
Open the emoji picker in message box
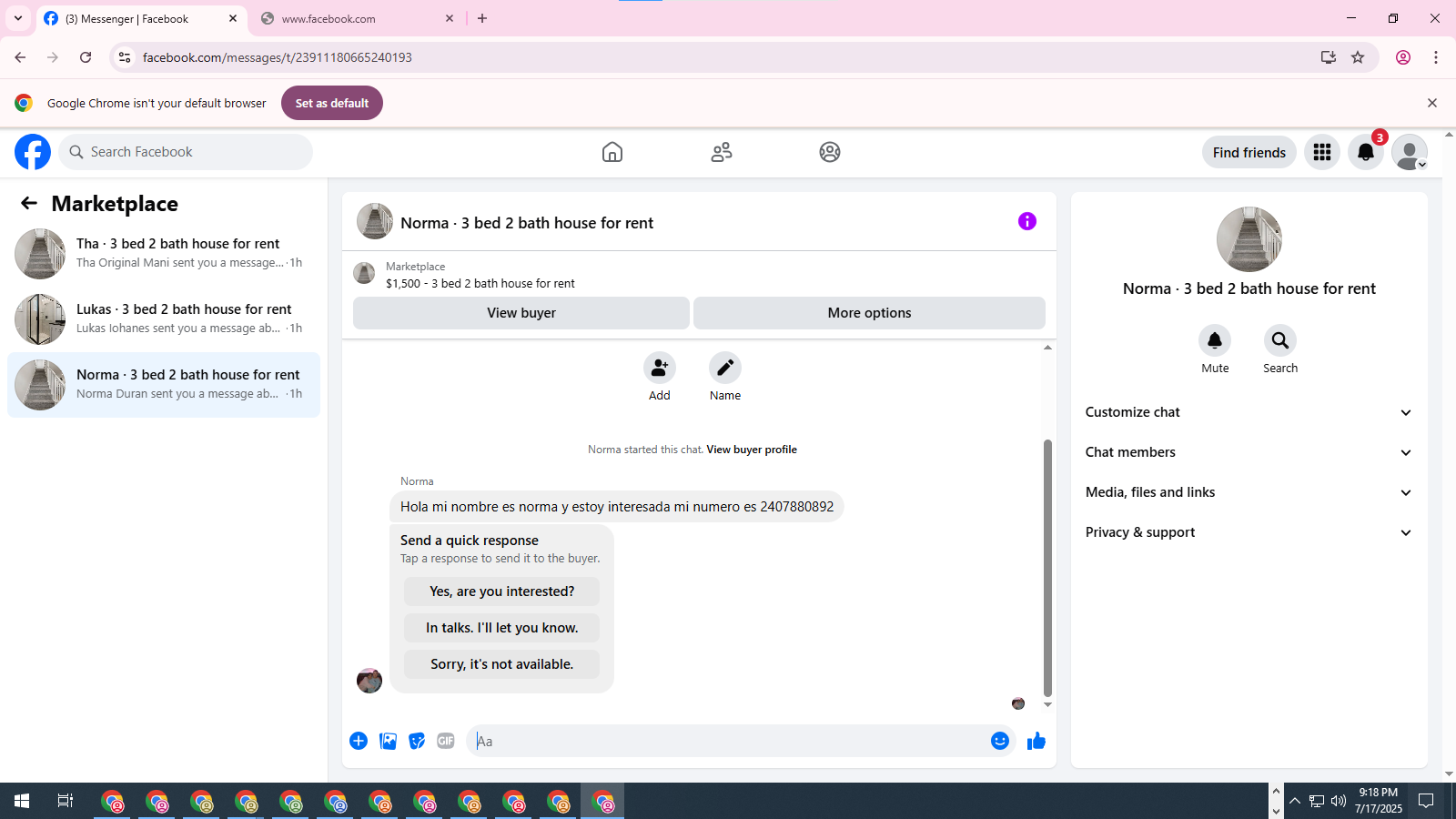(x=1000, y=741)
